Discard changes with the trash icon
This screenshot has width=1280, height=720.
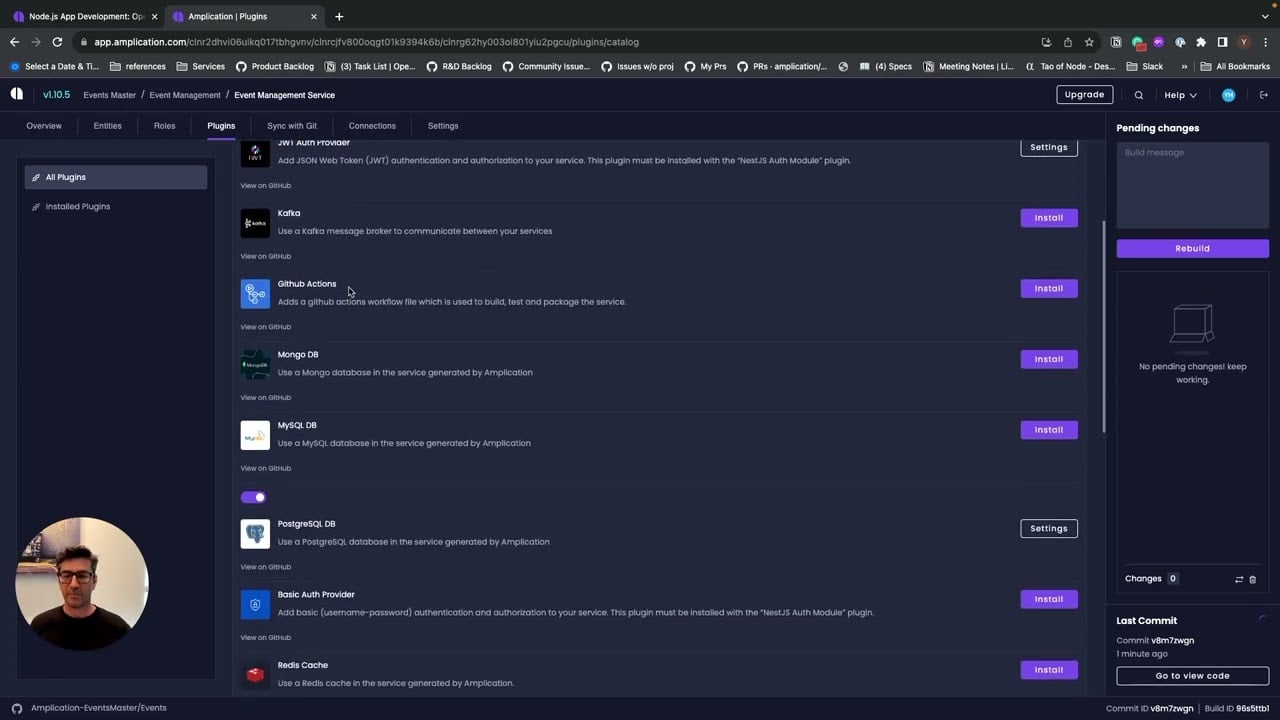1253,578
